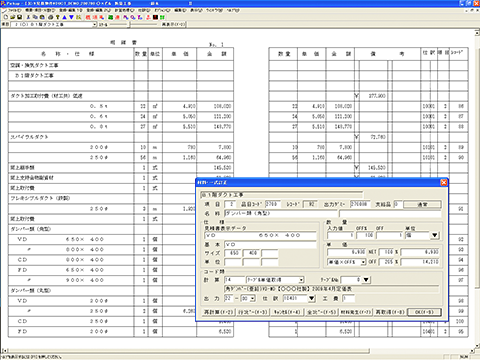This screenshot has height=360, width=480.
Task: Click the 項目 number field
Action: (230, 204)
